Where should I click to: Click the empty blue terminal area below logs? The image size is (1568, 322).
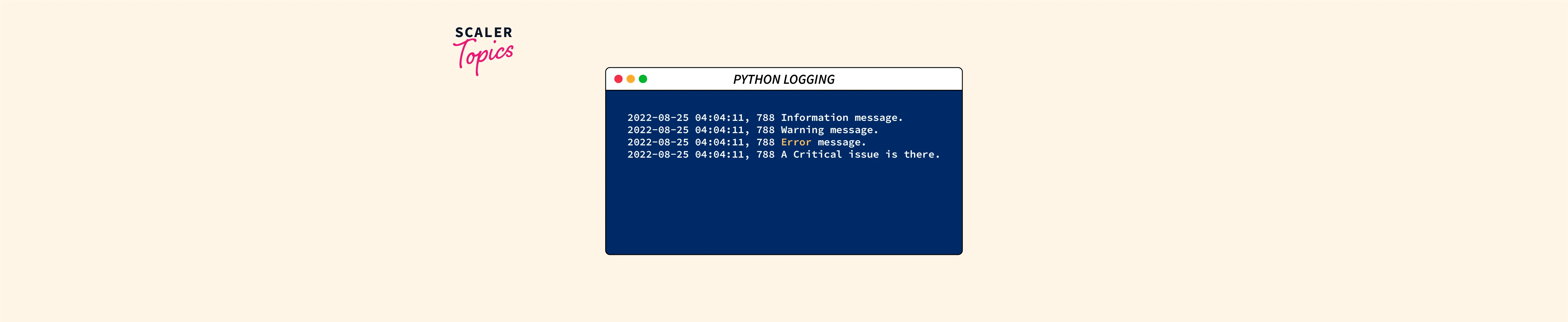(784, 207)
